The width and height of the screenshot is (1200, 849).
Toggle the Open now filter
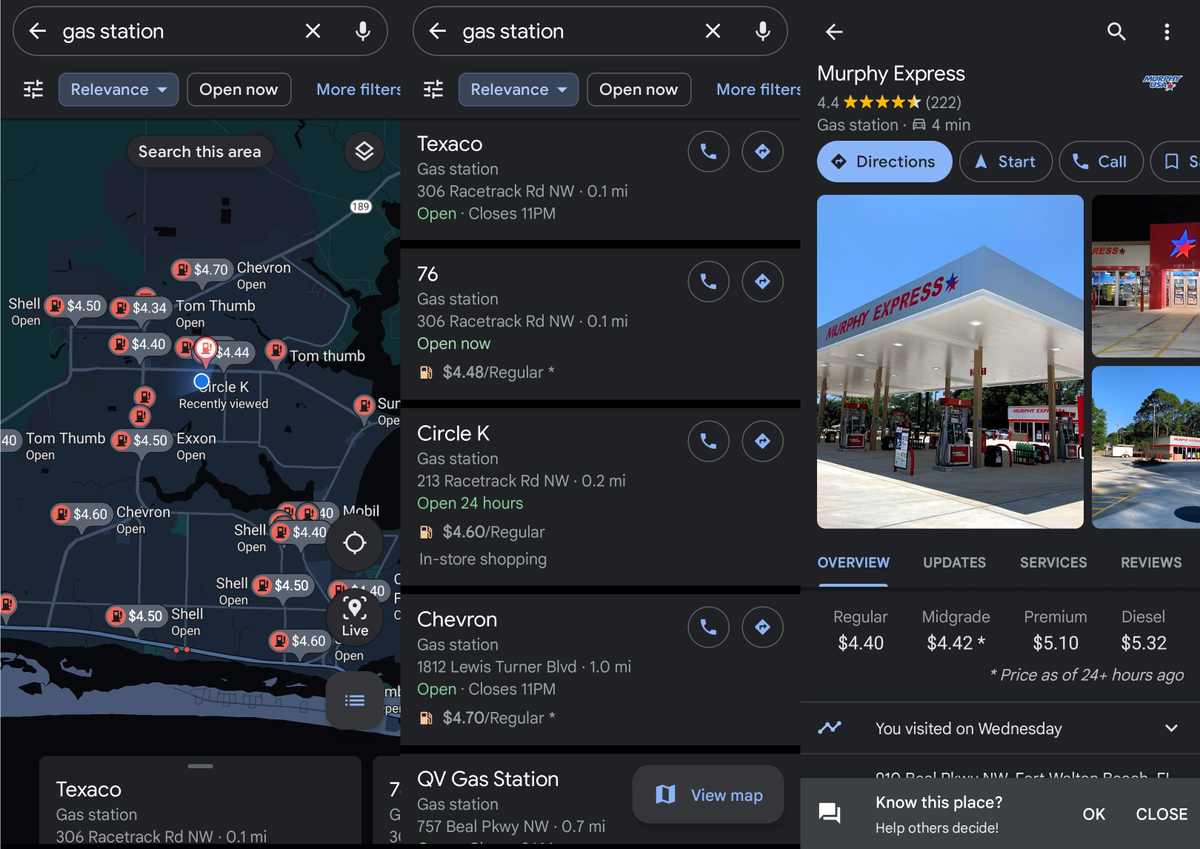(x=239, y=89)
